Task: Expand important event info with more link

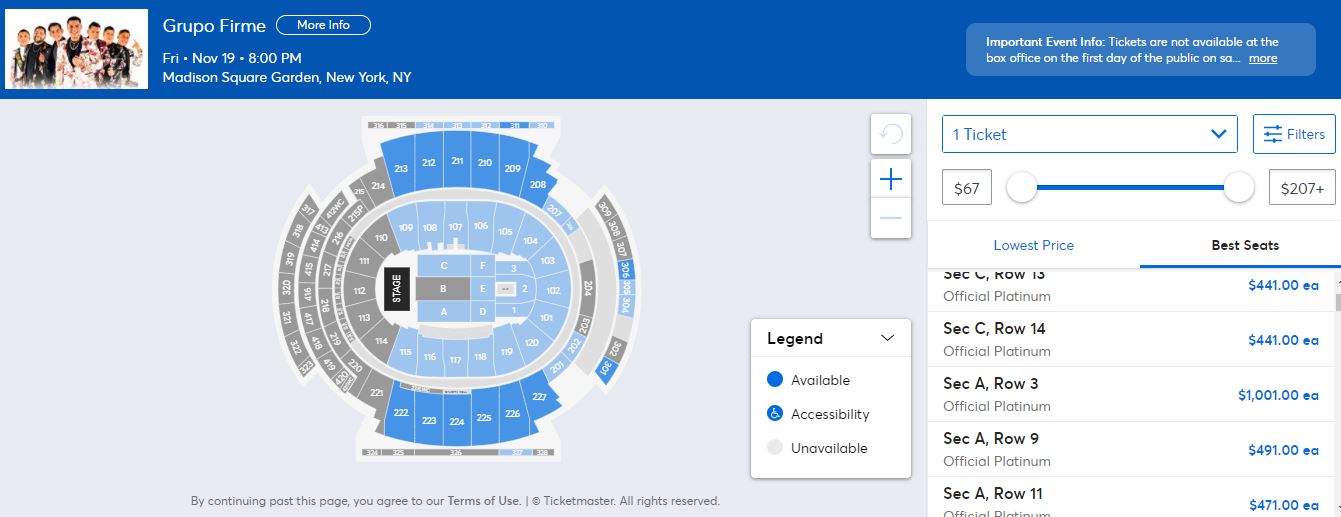Action: (x=1263, y=58)
